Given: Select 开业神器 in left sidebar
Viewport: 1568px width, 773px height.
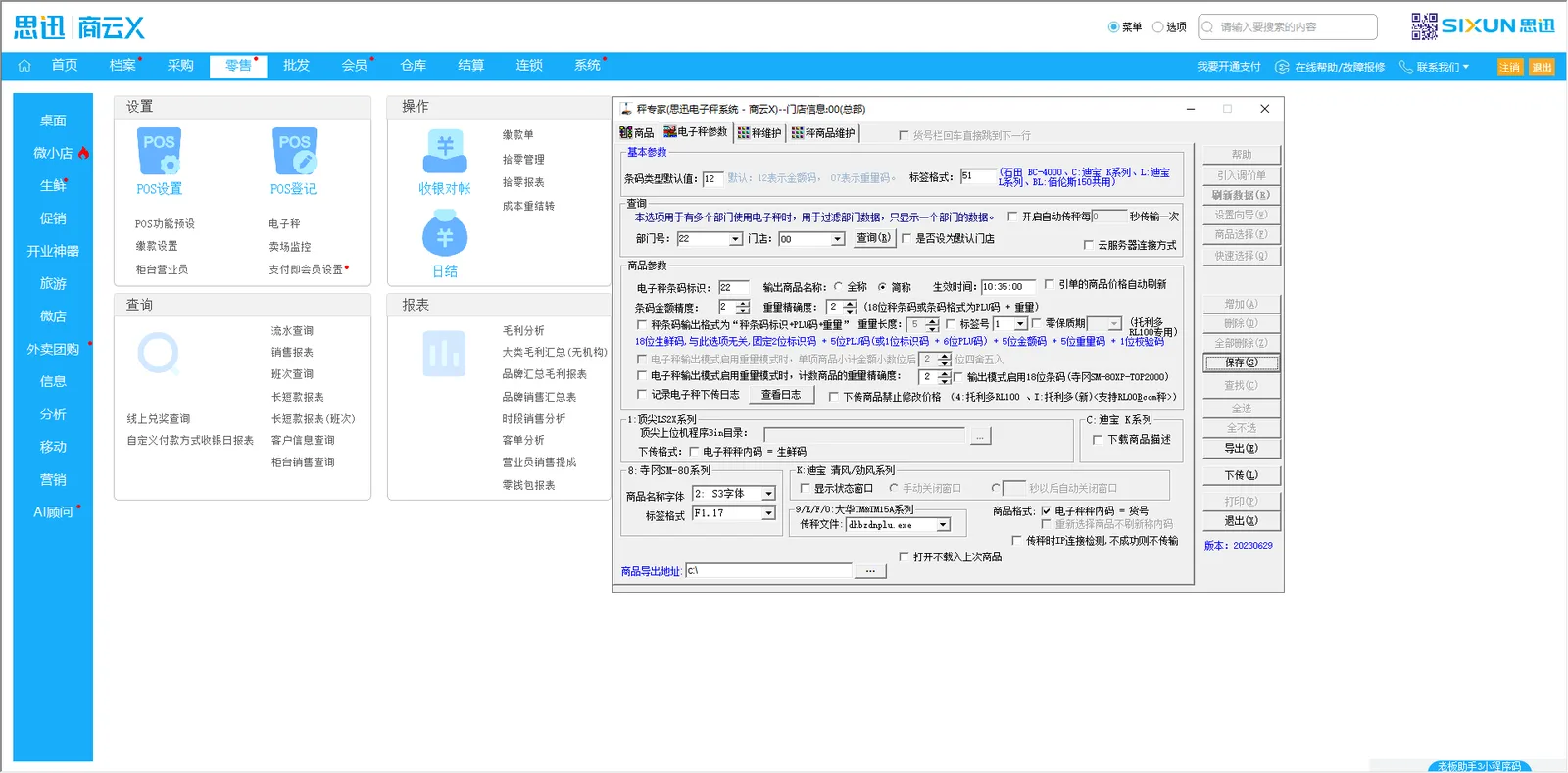Looking at the screenshot, I should [x=53, y=251].
